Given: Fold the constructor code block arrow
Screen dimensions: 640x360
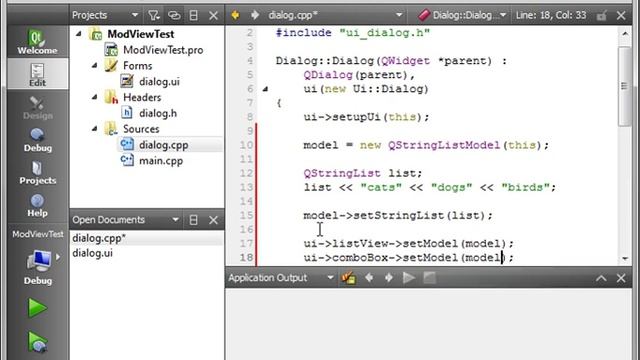Looking at the screenshot, I should (265, 89).
